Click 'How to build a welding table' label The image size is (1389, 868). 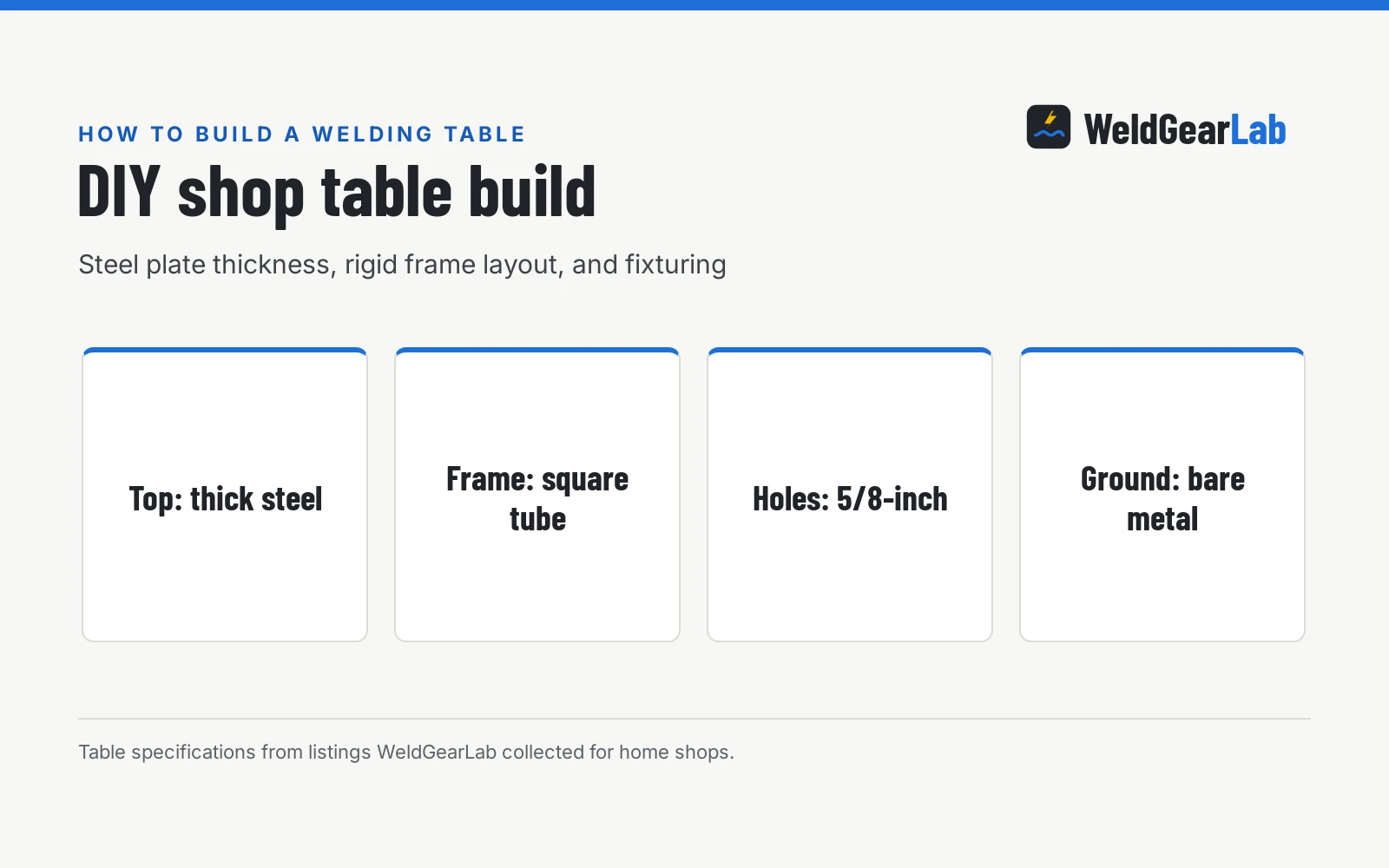302,135
